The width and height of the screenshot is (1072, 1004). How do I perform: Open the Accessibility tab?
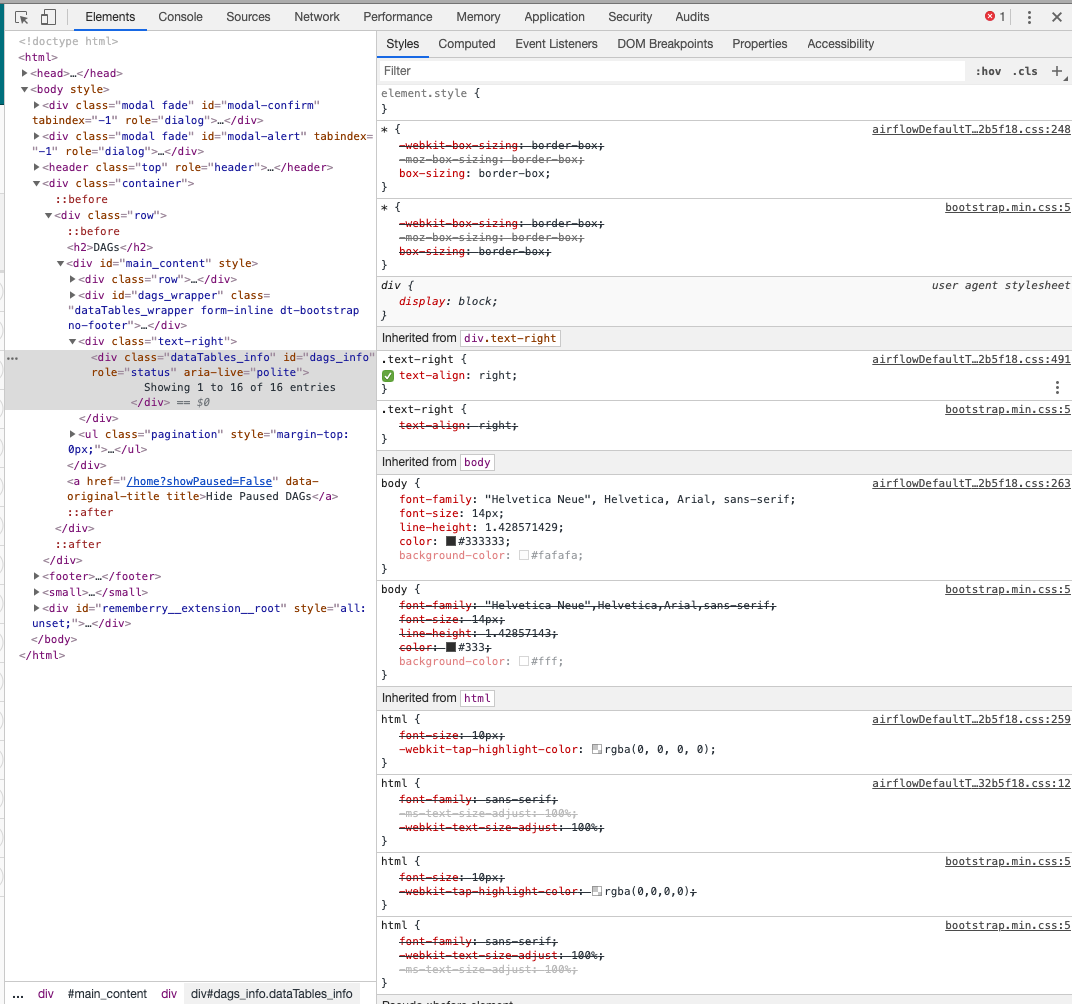click(840, 44)
